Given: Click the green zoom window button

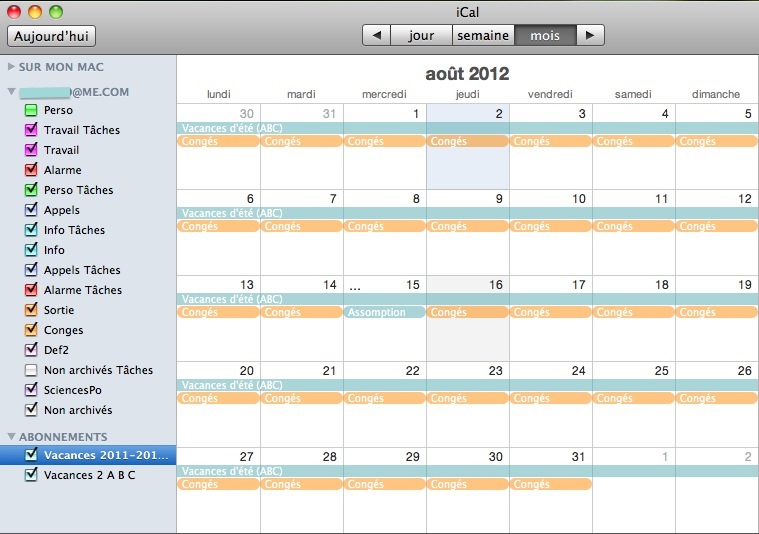Looking at the screenshot, I should pyautogui.click(x=56, y=12).
